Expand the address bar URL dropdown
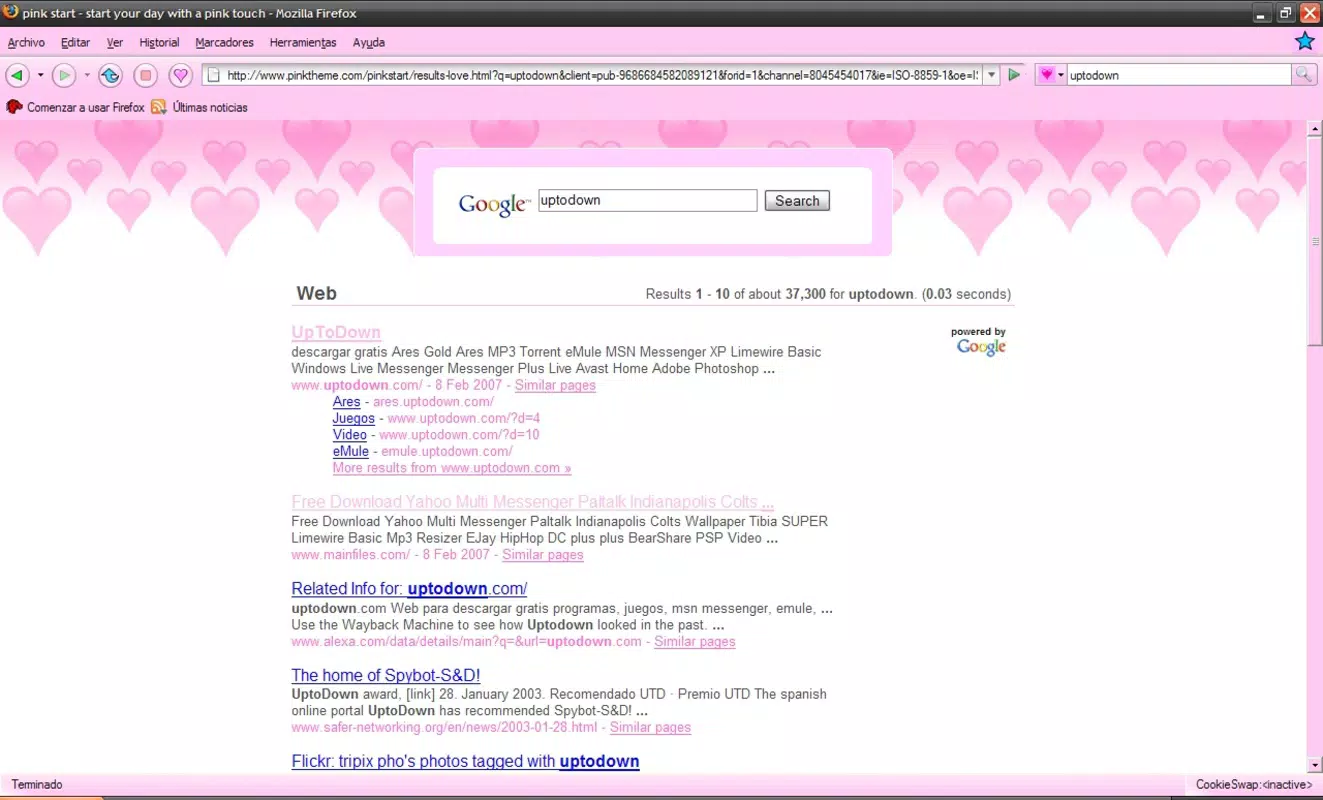Image resolution: width=1323 pixels, height=800 pixels. pyautogui.click(x=991, y=75)
